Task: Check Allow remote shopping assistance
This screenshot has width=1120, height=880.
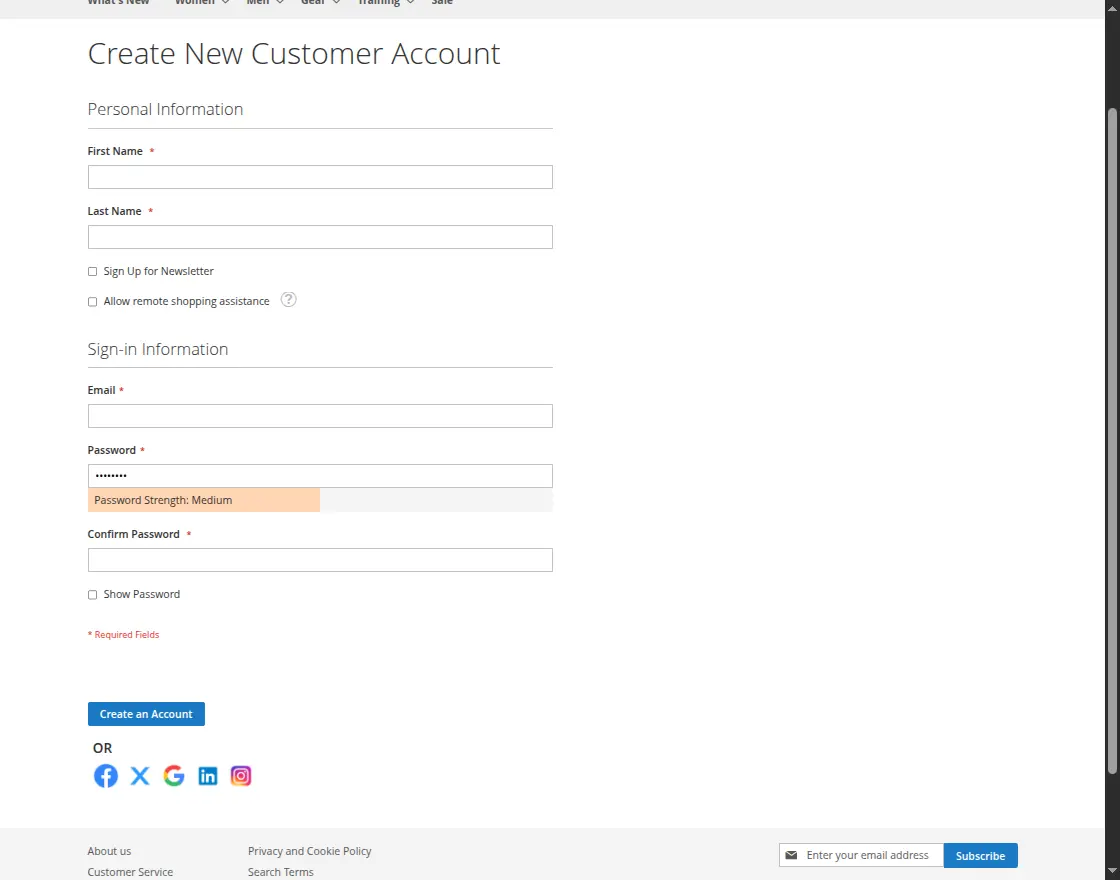Action: coord(92,301)
